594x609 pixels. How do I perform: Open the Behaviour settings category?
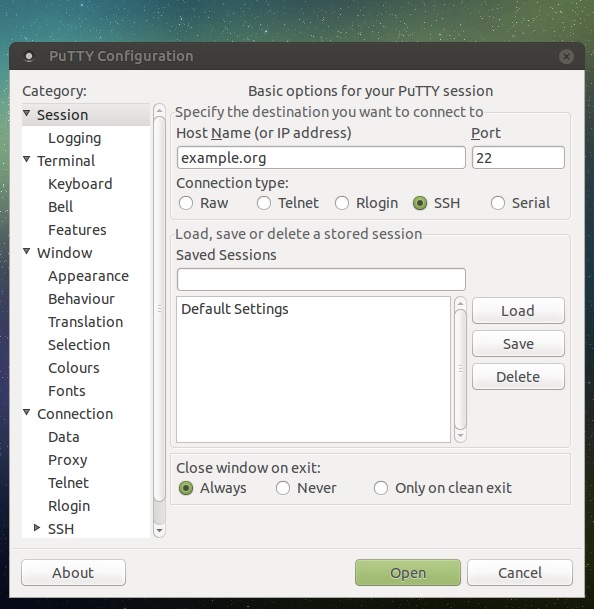(x=82, y=299)
